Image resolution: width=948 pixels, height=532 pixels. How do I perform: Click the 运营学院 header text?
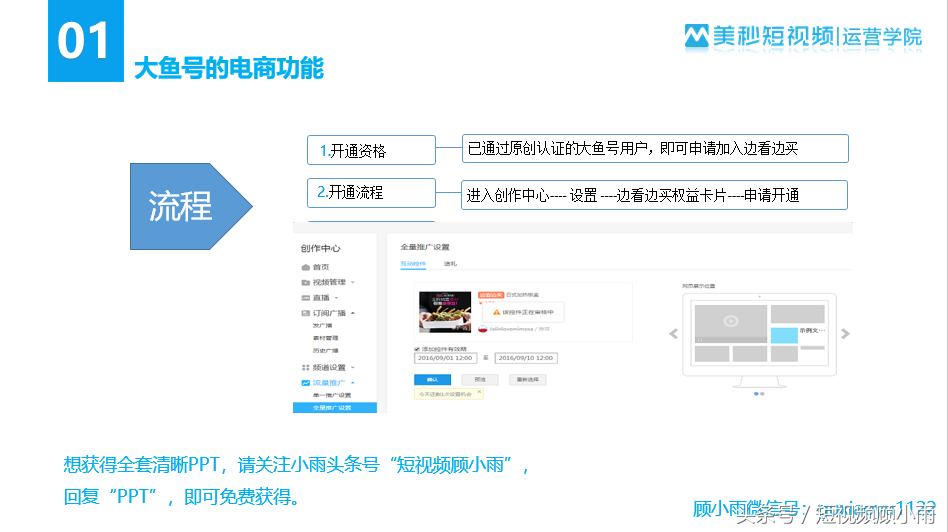click(x=881, y=36)
